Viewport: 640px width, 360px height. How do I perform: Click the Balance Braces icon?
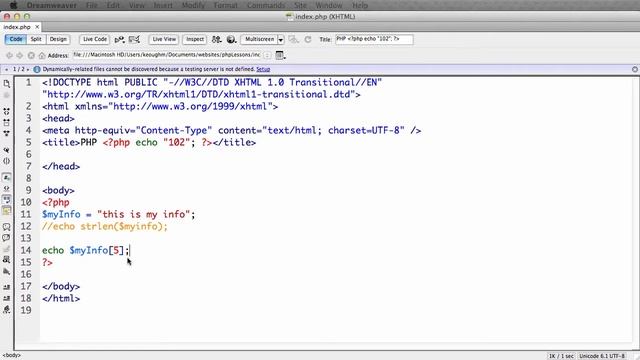click(x=7, y=161)
